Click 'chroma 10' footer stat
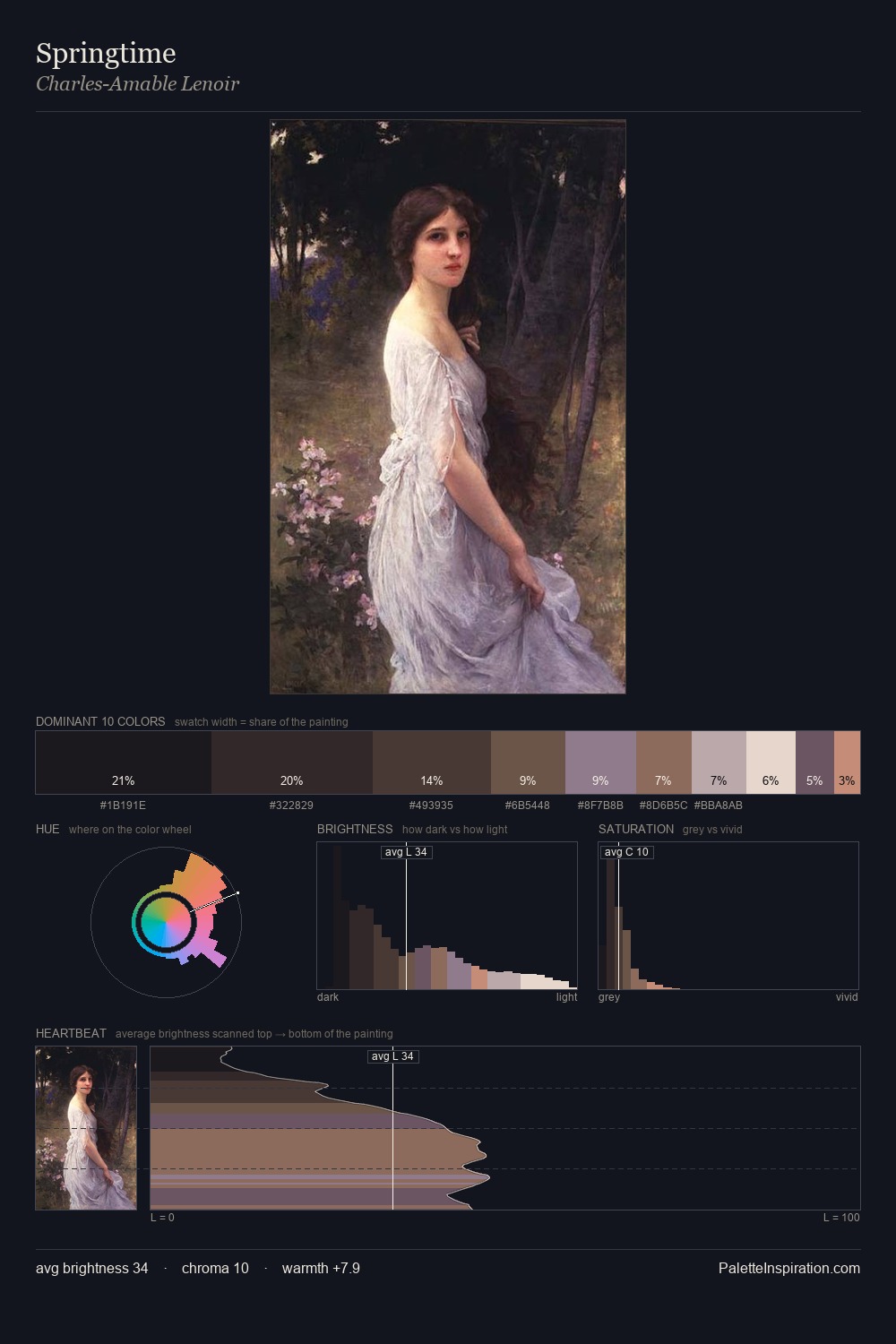 pos(215,1268)
